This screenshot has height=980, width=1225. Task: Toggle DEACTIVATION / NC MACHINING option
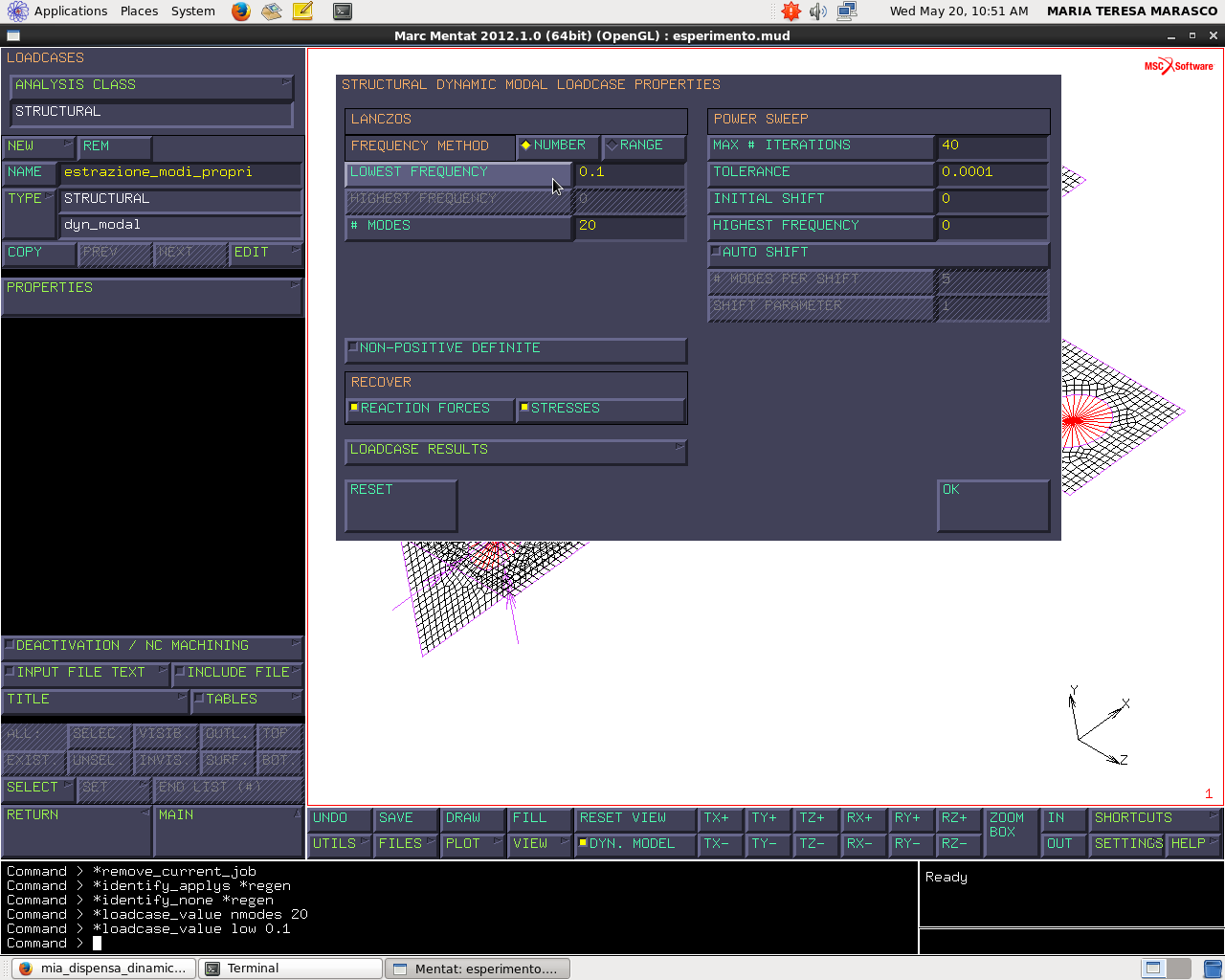tap(152, 647)
